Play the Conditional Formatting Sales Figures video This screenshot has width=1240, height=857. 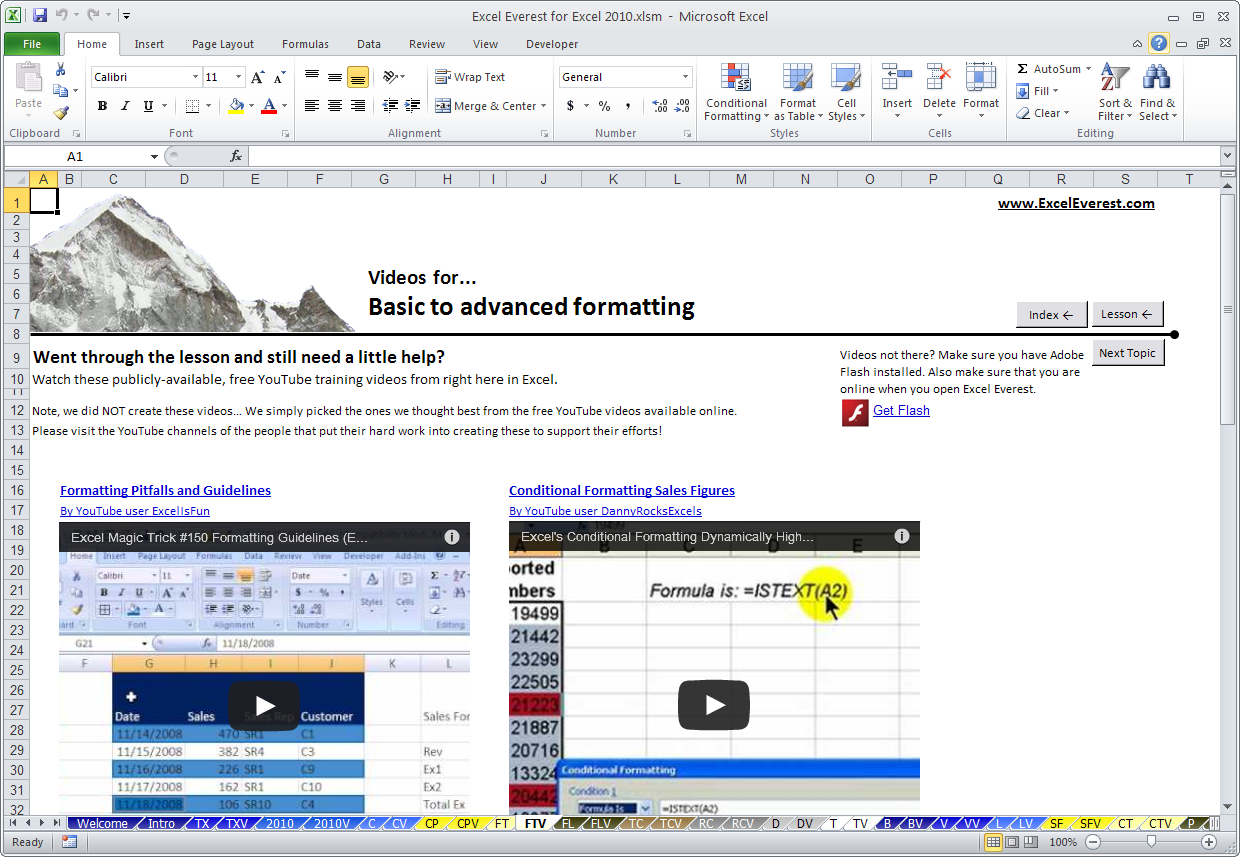tap(714, 705)
